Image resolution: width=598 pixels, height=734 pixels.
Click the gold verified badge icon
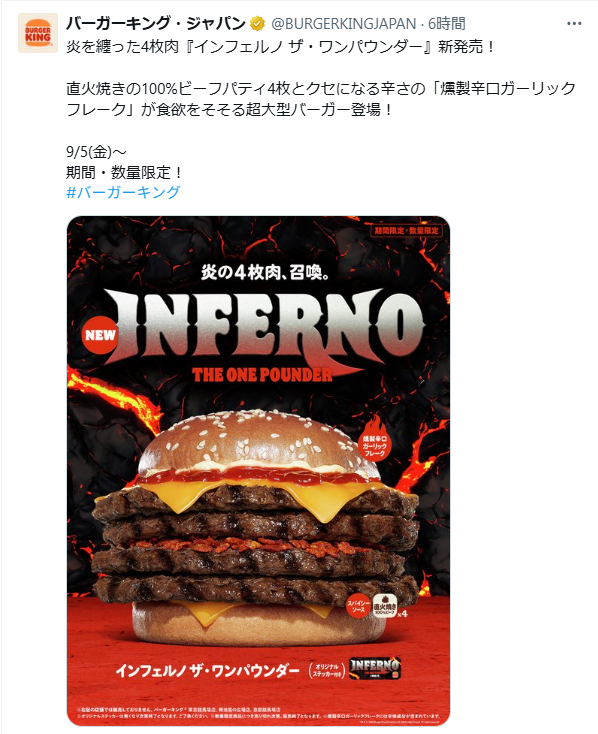click(x=257, y=23)
